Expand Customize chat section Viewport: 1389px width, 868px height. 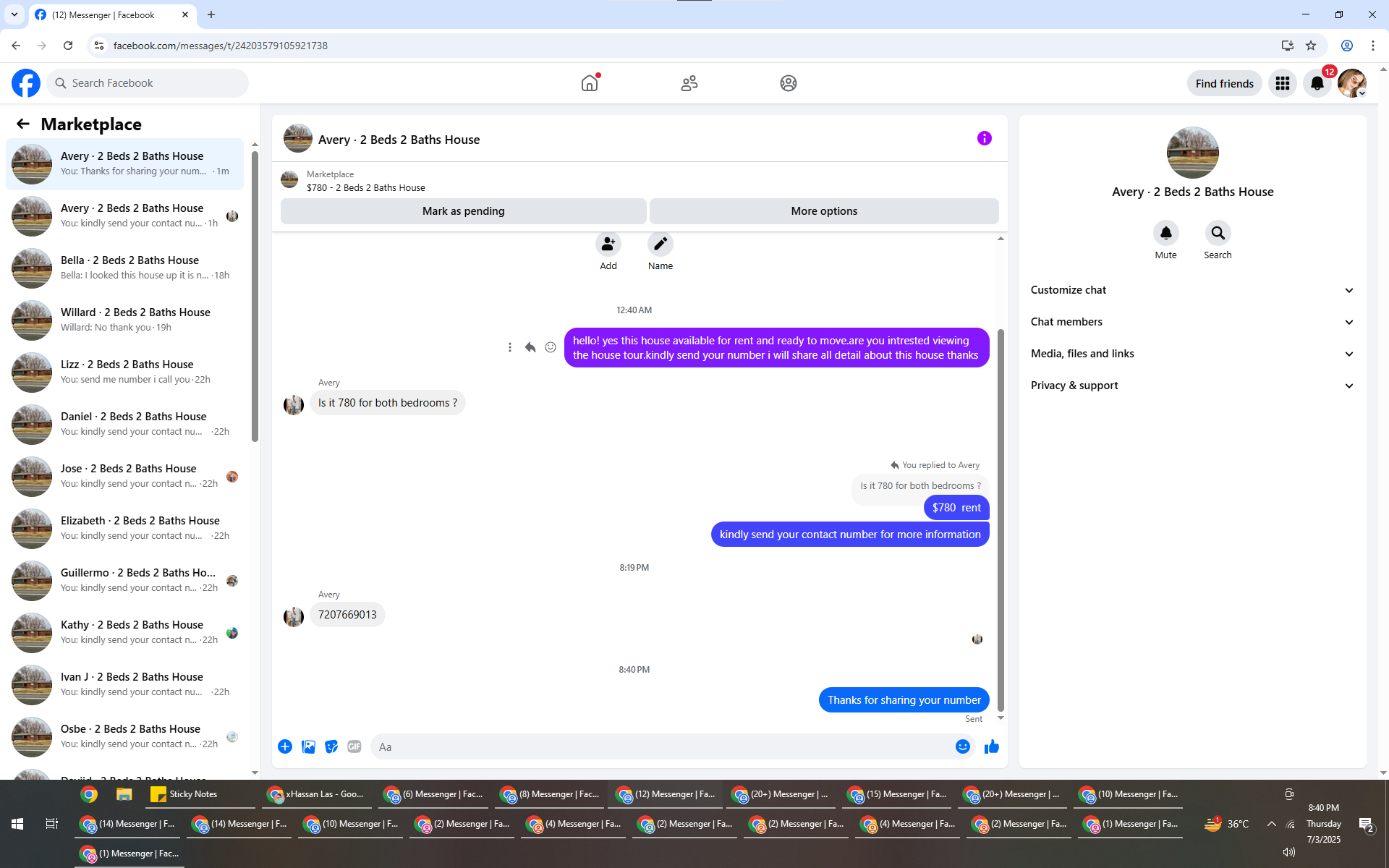tap(1192, 290)
